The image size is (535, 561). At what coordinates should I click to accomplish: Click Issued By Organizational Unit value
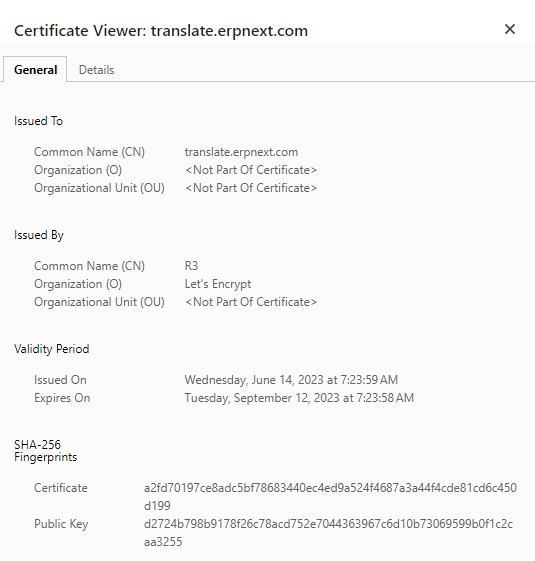(x=251, y=302)
